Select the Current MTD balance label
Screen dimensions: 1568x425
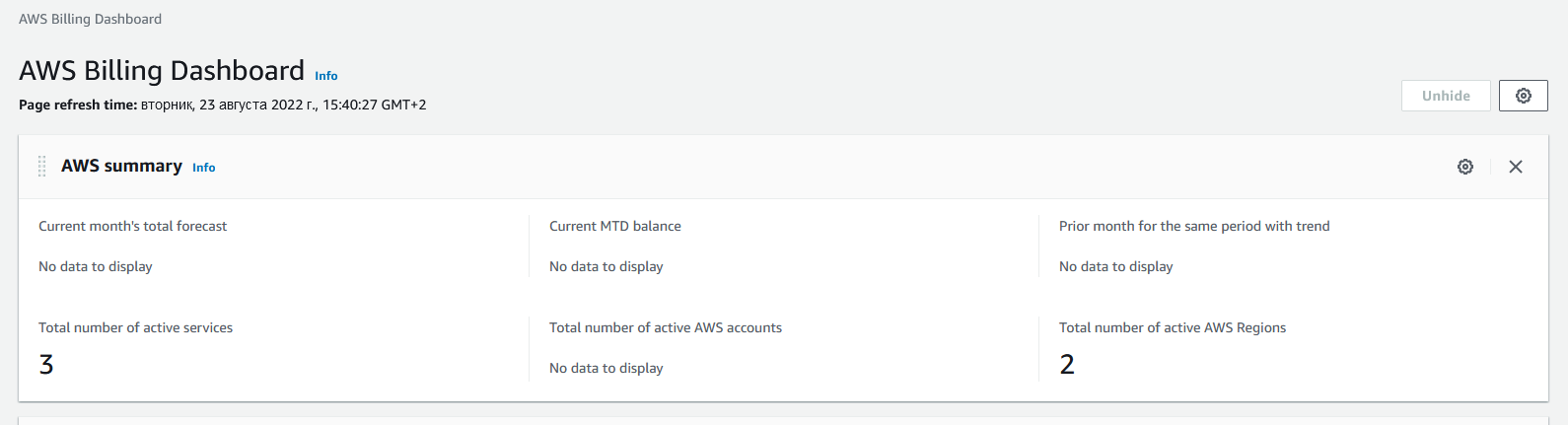click(615, 226)
